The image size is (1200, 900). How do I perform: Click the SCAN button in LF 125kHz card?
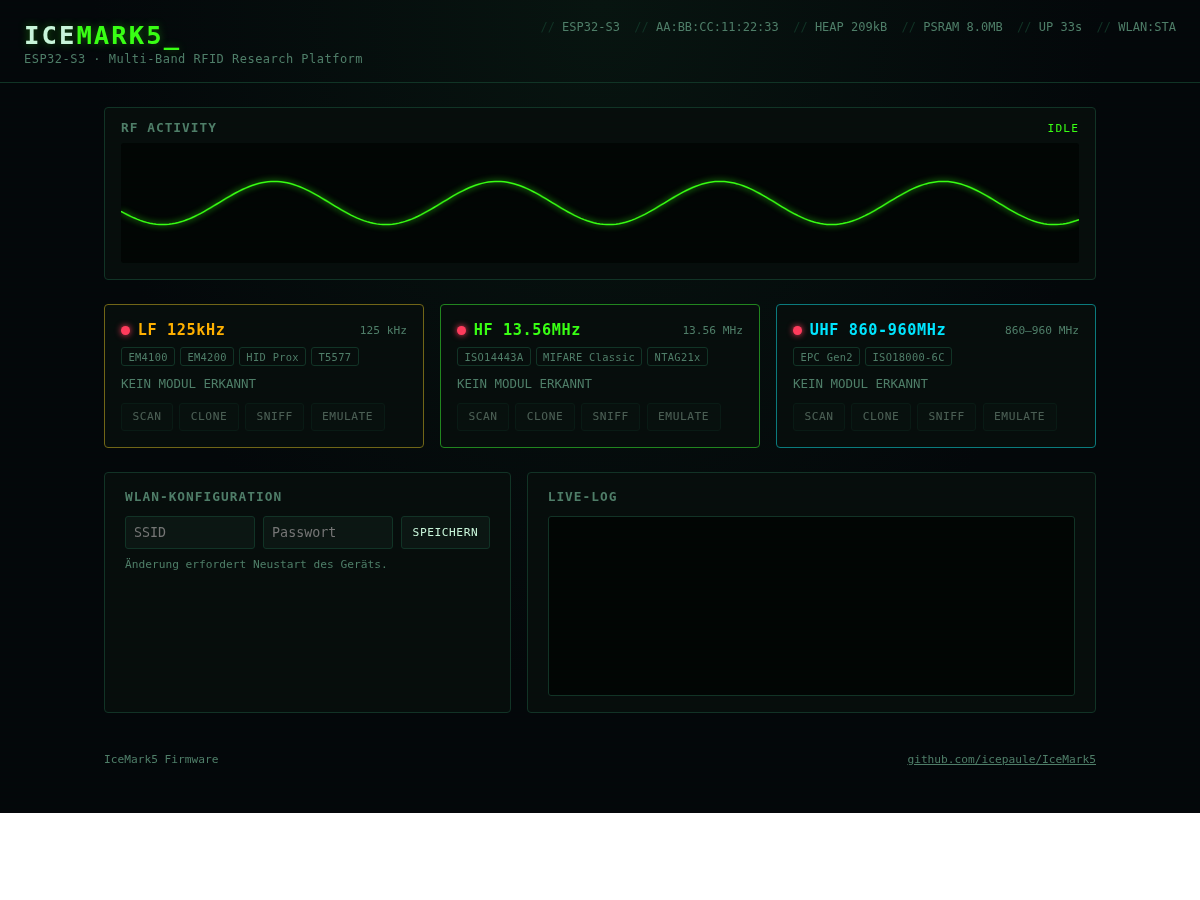pyautogui.click(x=147, y=417)
